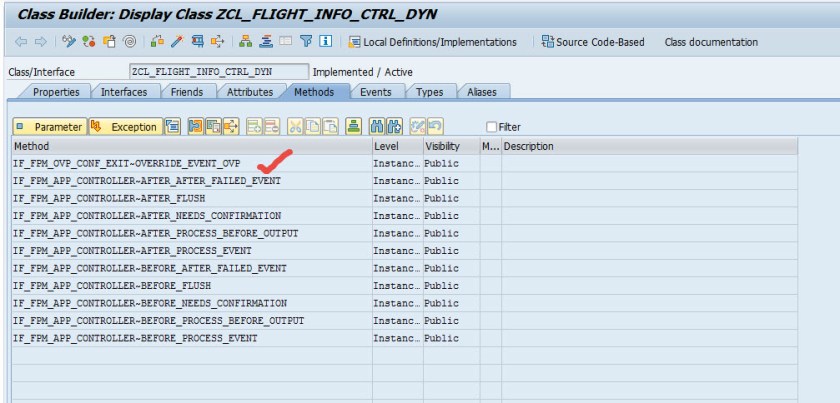This screenshot has width=840, height=403.
Task: Click the Undo arrow icon in methods toolbar
Action: pyautogui.click(x=435, y=127)
